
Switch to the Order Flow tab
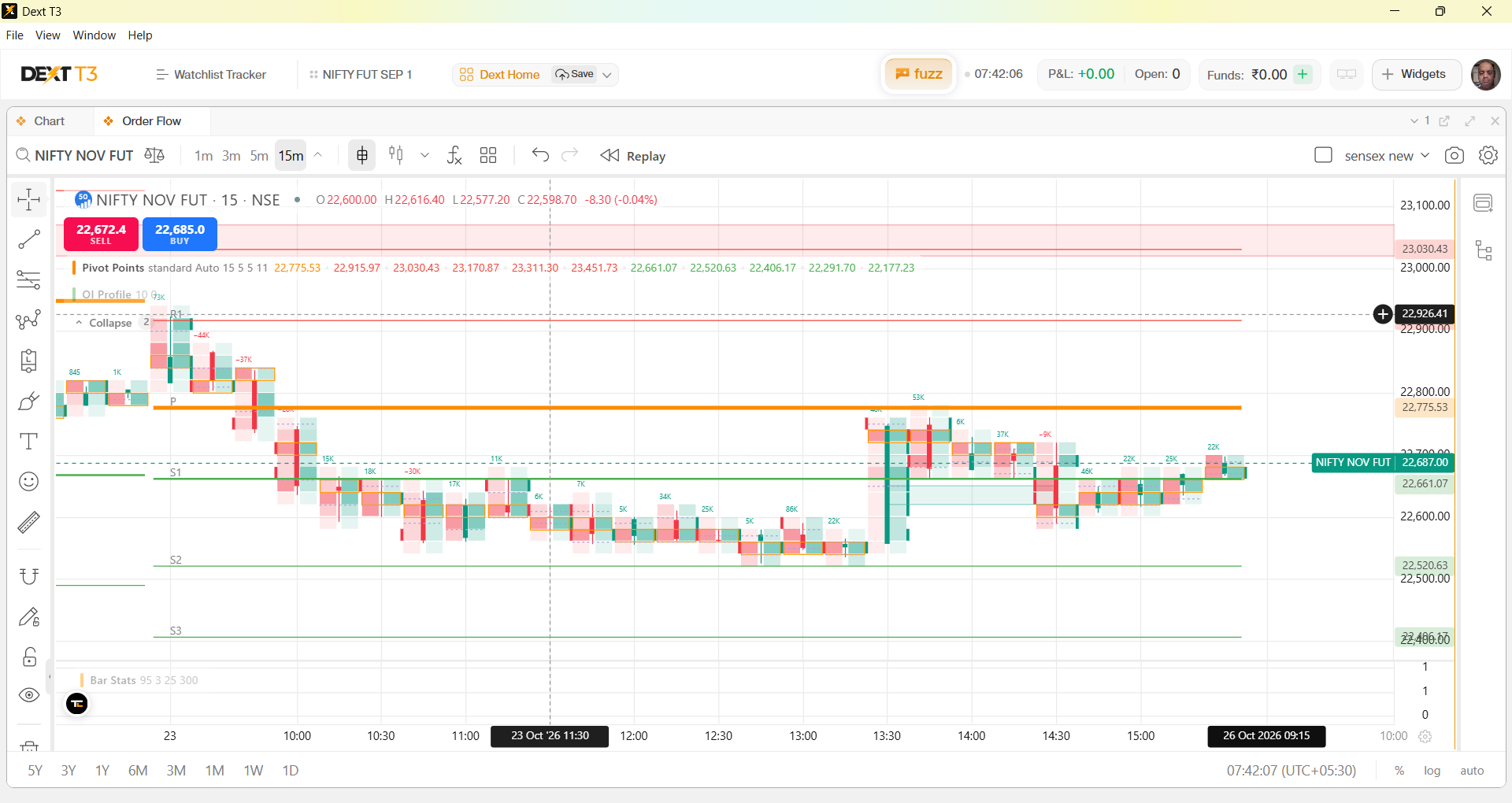(x=151, y=121)
